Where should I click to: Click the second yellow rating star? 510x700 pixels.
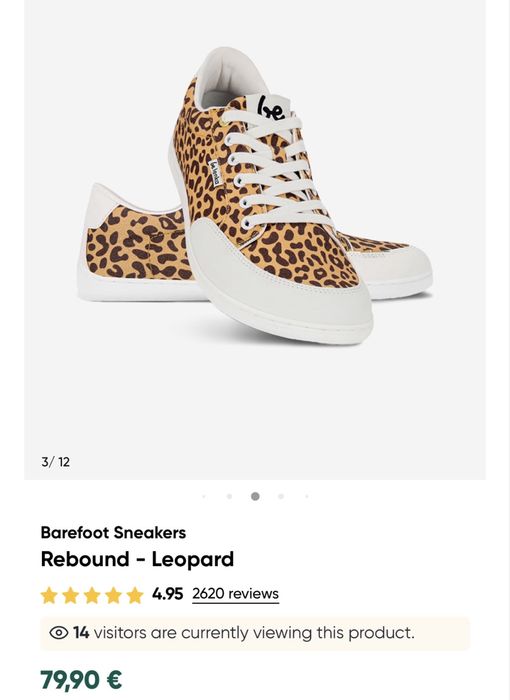pos(71,595)
